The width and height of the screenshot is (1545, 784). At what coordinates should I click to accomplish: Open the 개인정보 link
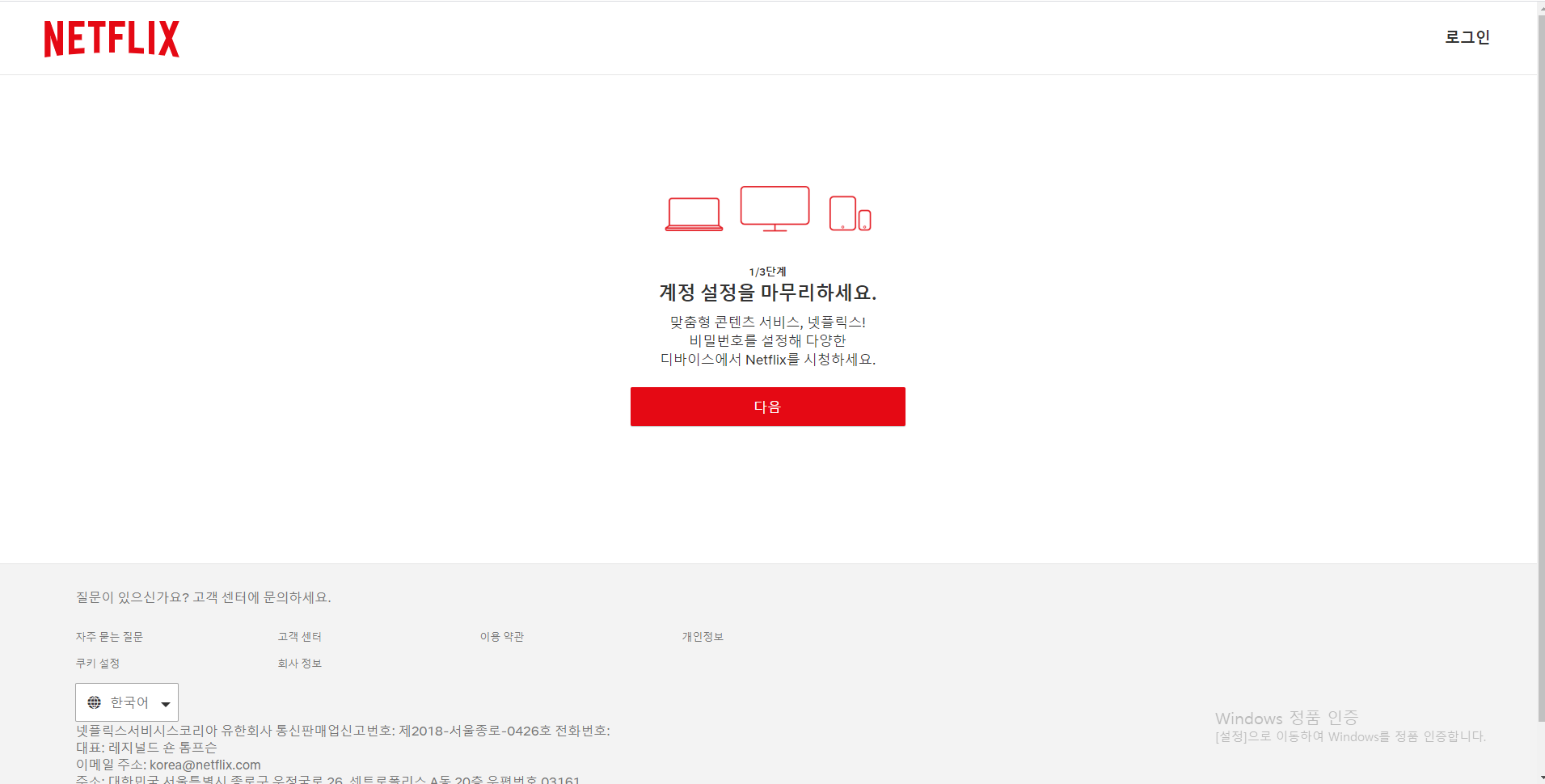point(703,637)
